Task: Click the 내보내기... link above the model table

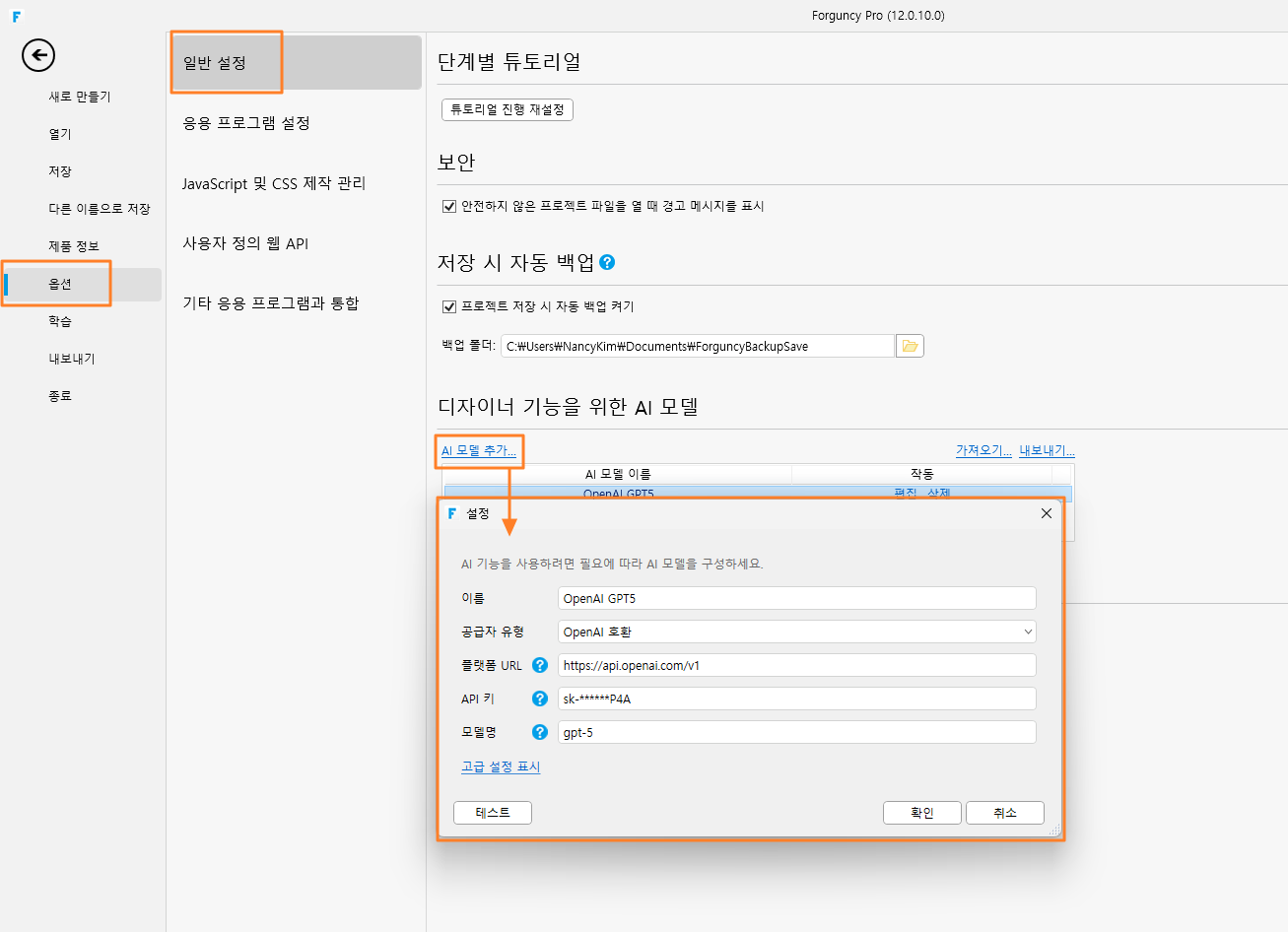Action: coord(1047,450)
